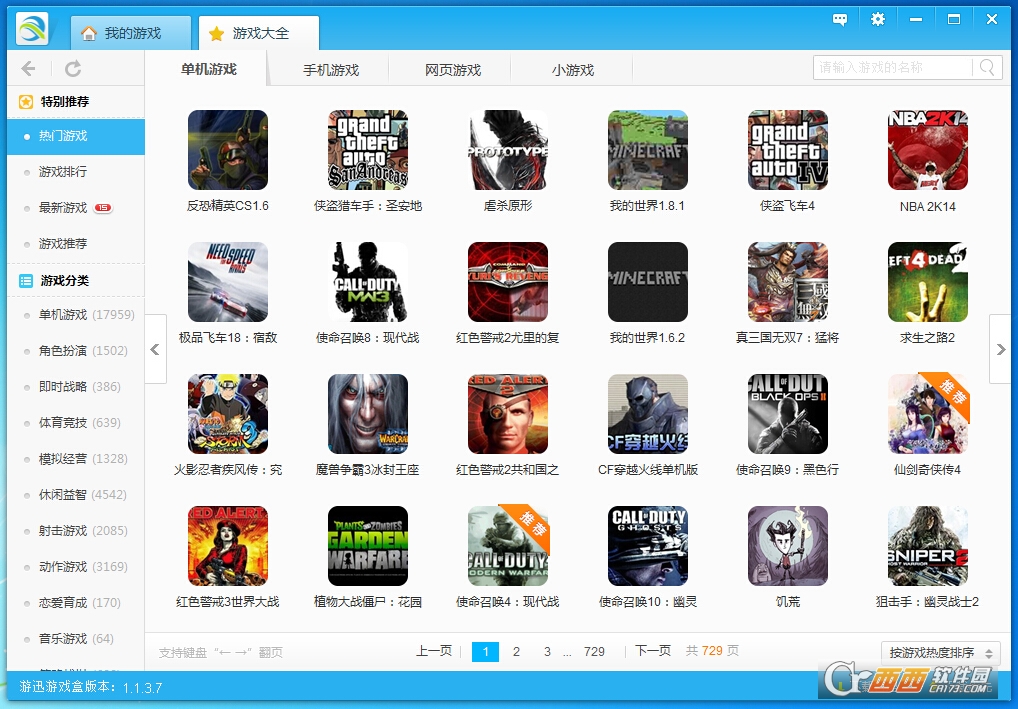Viewport: 1018px width, 709px height.
Task: Select the 虐杀原形 Prototype icon
Action: [508, 150]
